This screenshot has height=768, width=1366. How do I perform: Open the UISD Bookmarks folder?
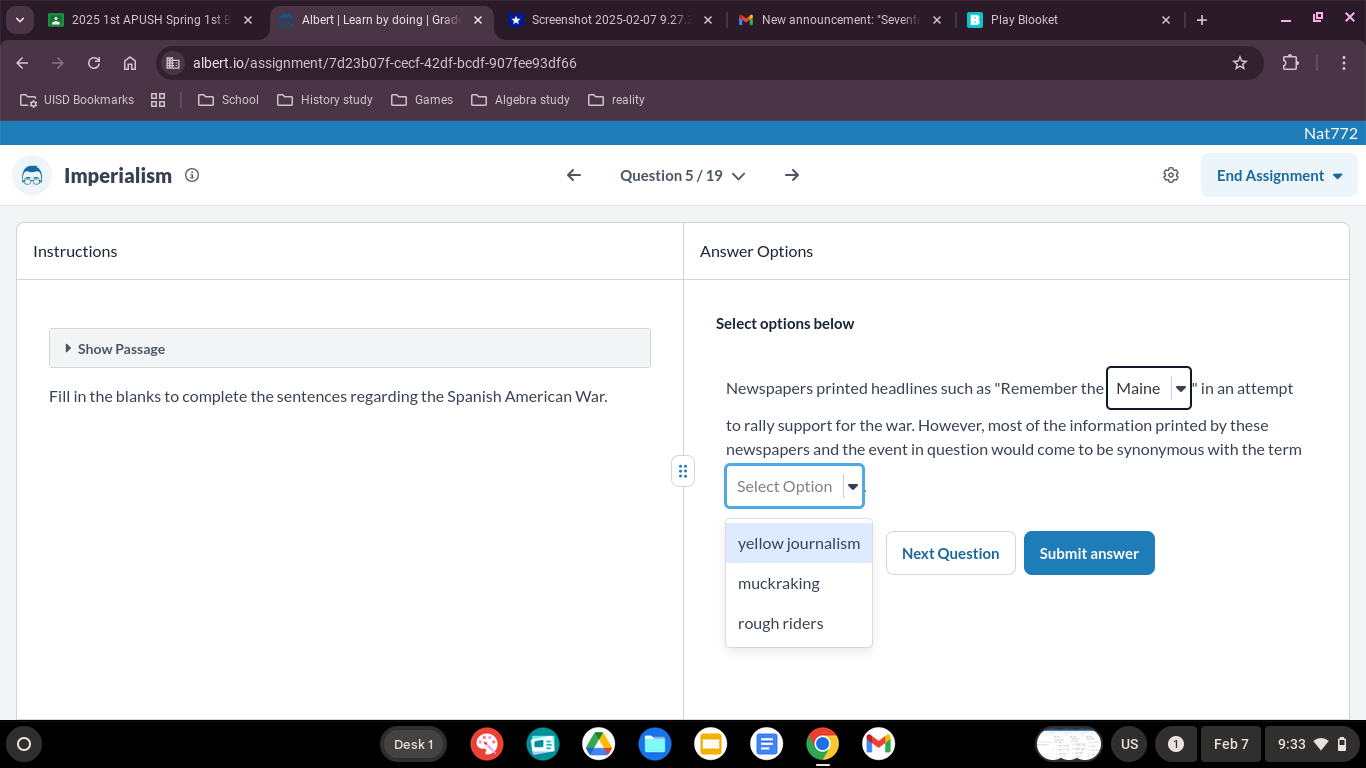(77, 100)
